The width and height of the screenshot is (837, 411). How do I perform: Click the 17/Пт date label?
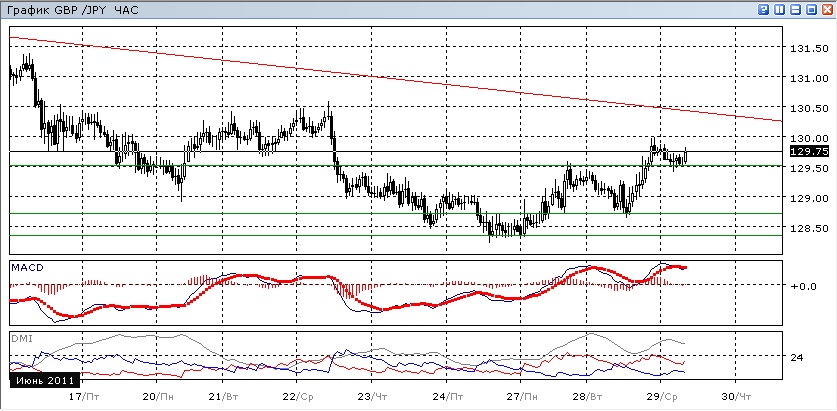point(84,397)
